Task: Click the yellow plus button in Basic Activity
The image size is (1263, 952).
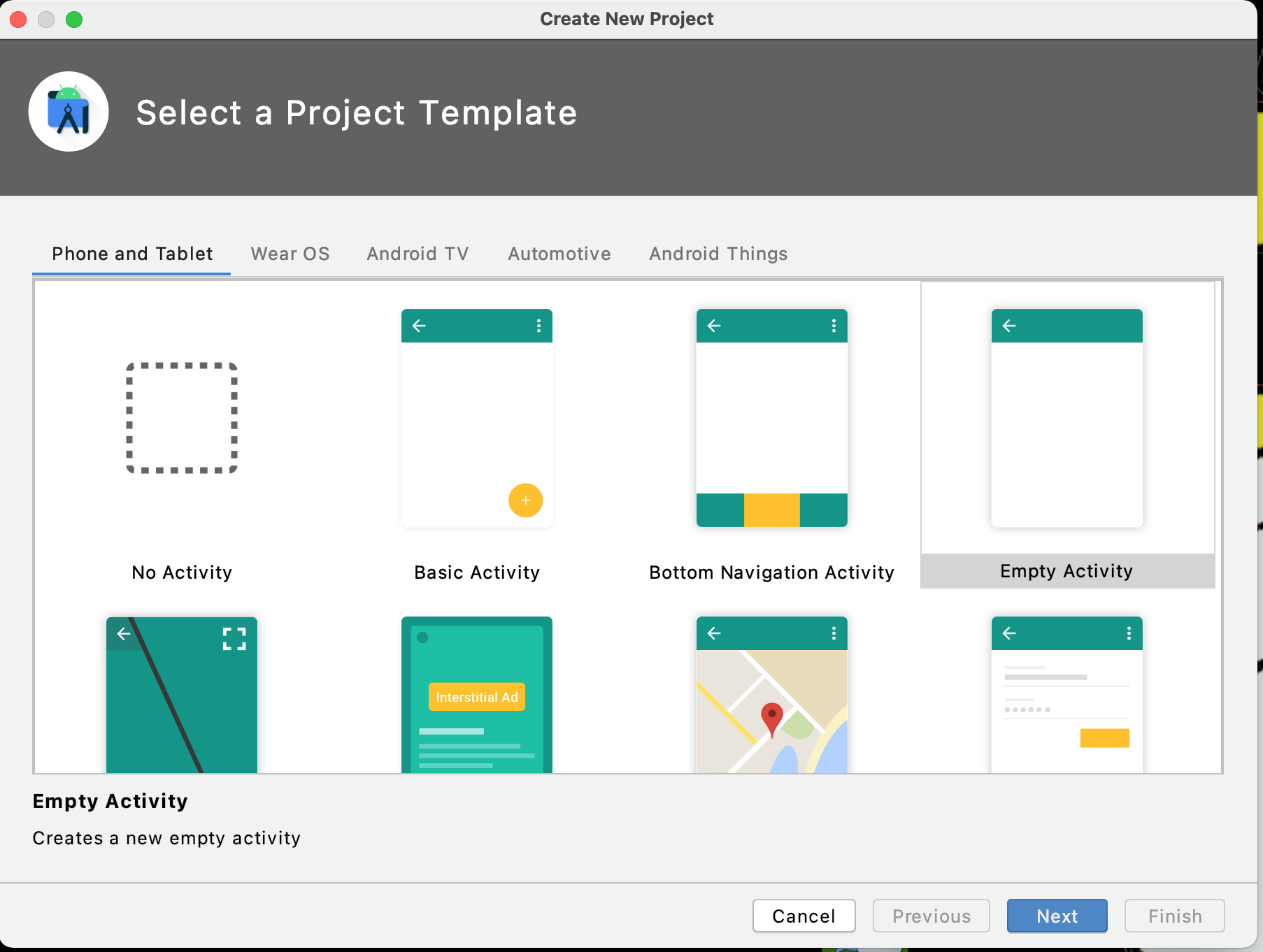Action: point(525,500)
